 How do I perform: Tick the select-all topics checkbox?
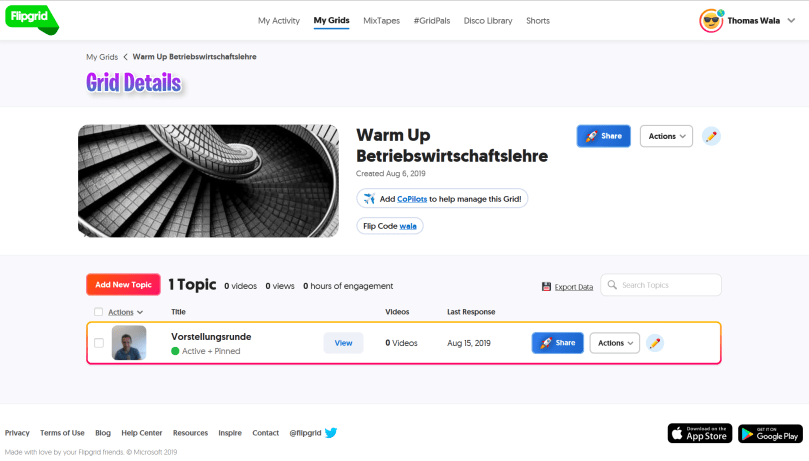coord(98,312)
